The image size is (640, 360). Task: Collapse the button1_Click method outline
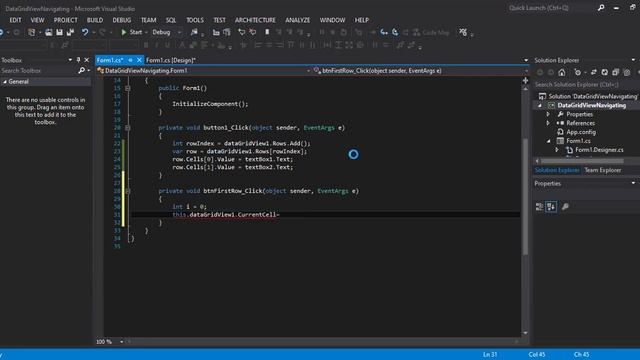pyautogui.click(x=128, y=128)
